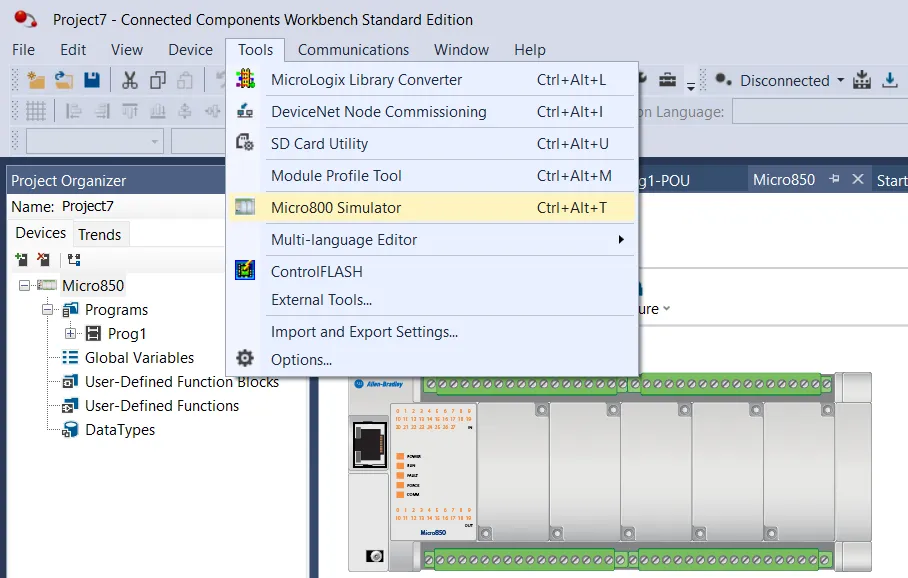Click the Options gear icon
Screen dimensions: 908x578
(245, 358)
